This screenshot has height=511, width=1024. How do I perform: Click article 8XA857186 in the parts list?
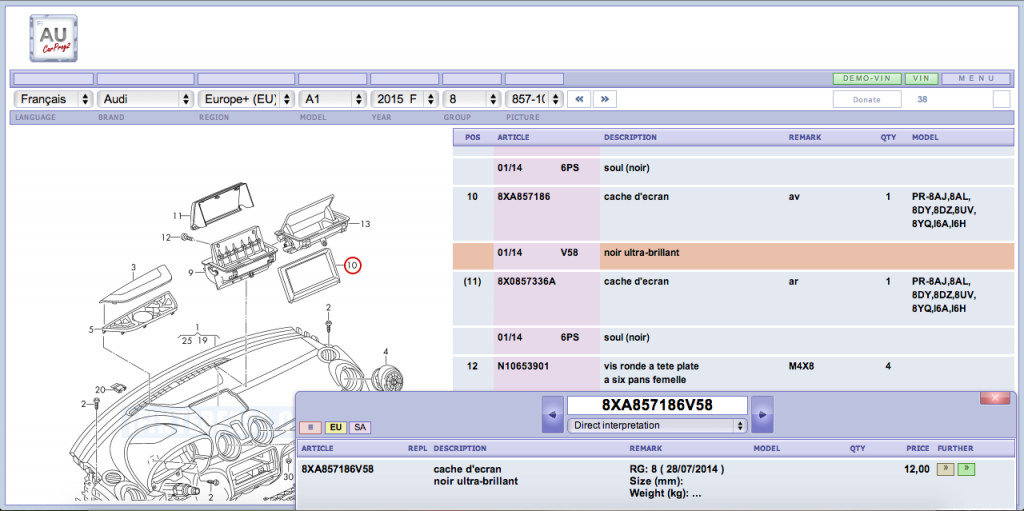click(x=524, y=196)
